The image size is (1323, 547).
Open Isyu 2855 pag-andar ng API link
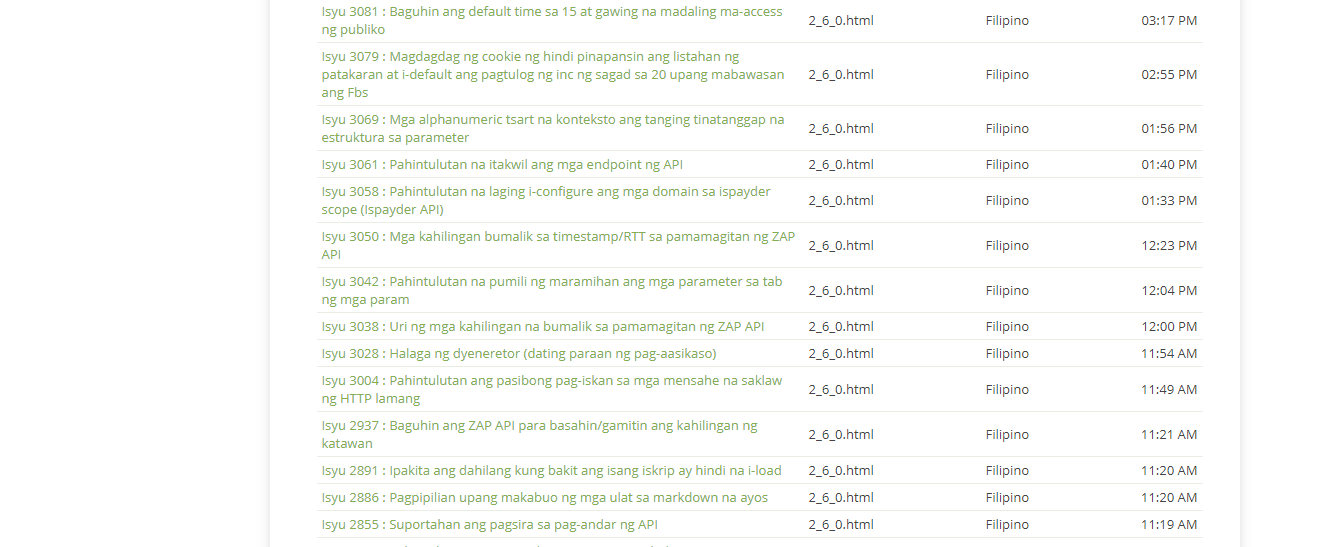click(490, 524)
